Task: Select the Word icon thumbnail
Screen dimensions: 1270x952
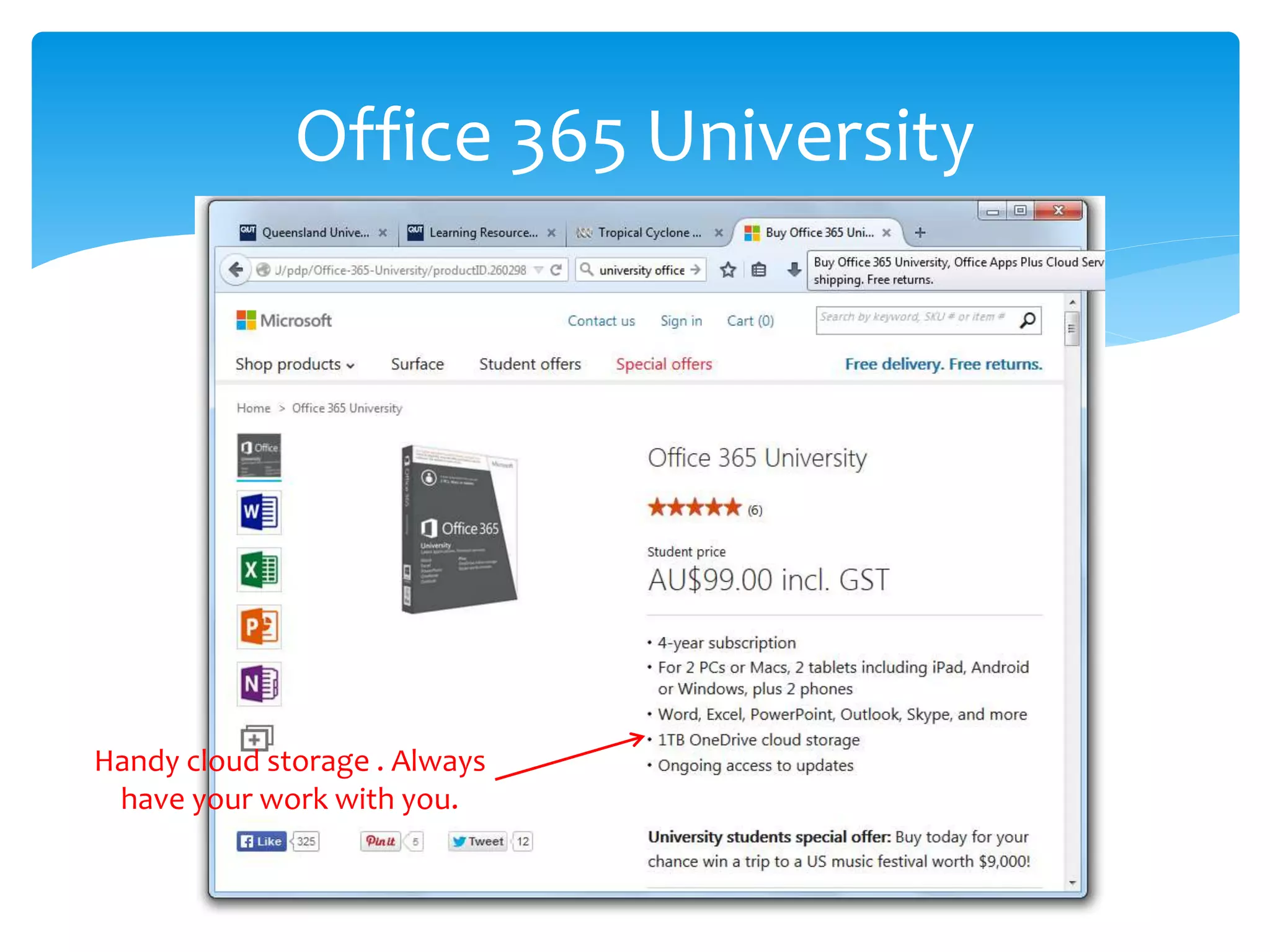Action: click(259, 513)
